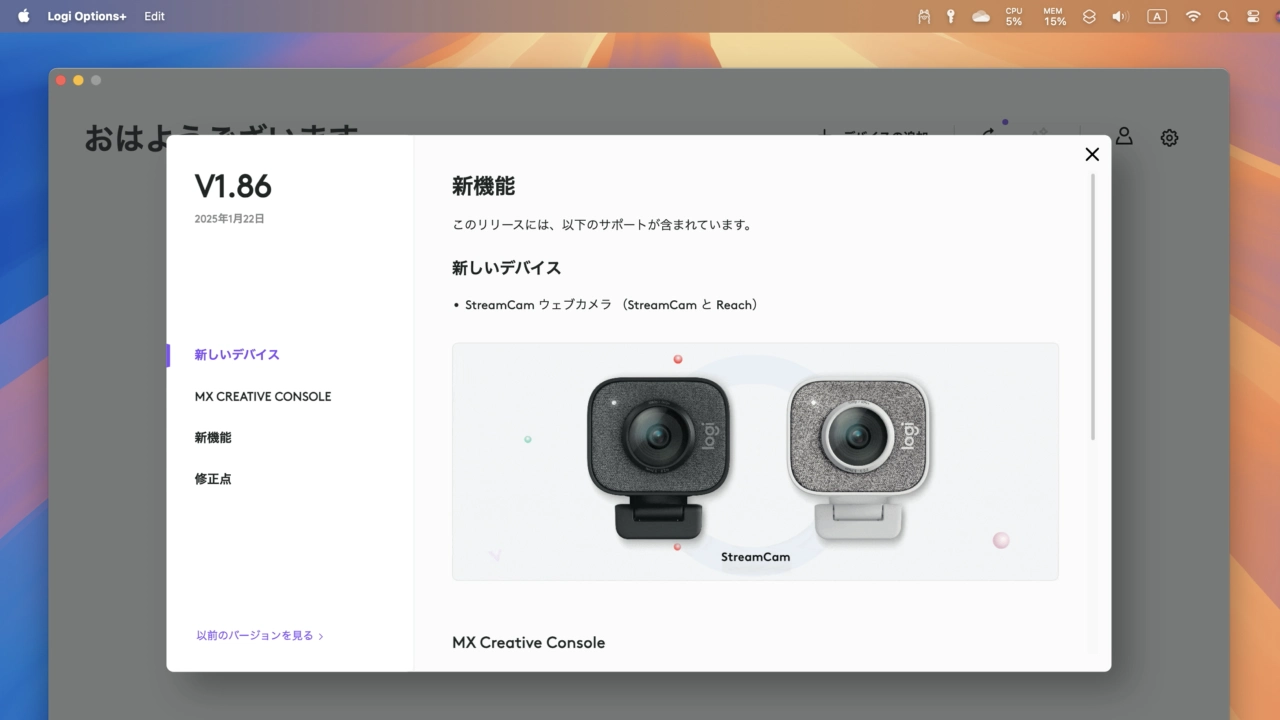Viewport: 1280px width, 720px height.
Task: Click the release notes vertical scrollbar
Action: tap(1093, 307)
